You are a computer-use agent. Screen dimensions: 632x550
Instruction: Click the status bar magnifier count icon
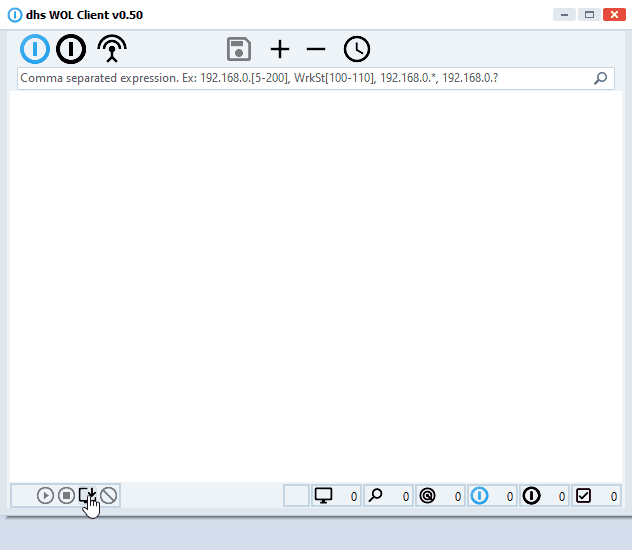376,496
